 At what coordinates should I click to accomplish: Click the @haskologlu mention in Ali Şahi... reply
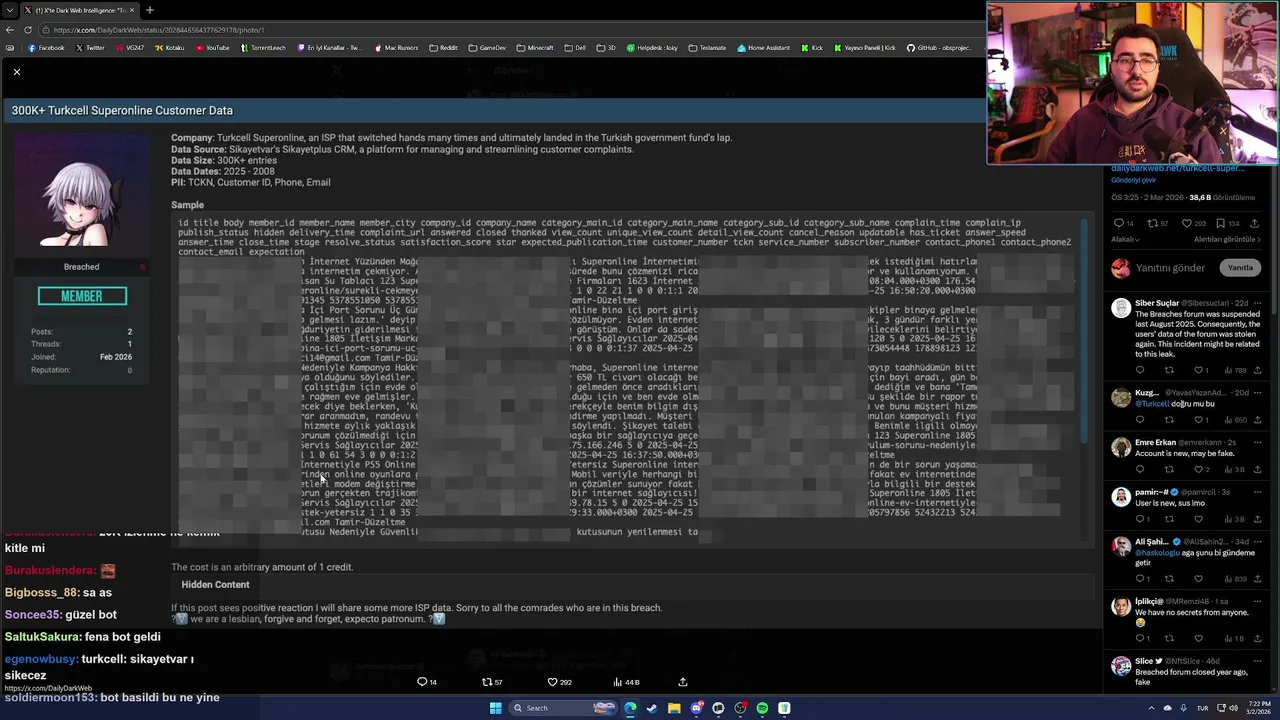[x=1158, y=553]
